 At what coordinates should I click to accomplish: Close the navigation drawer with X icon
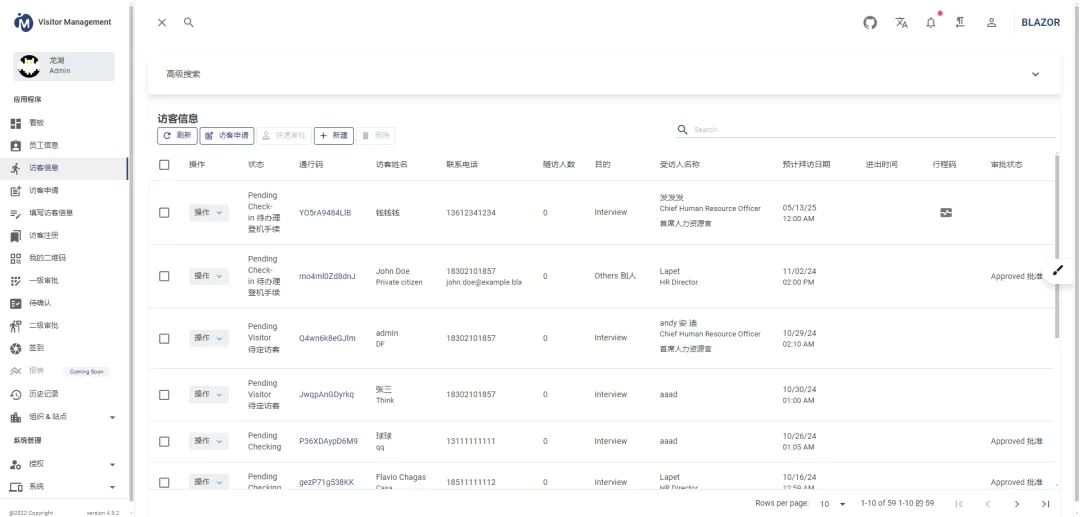click(x=162, y=23)
